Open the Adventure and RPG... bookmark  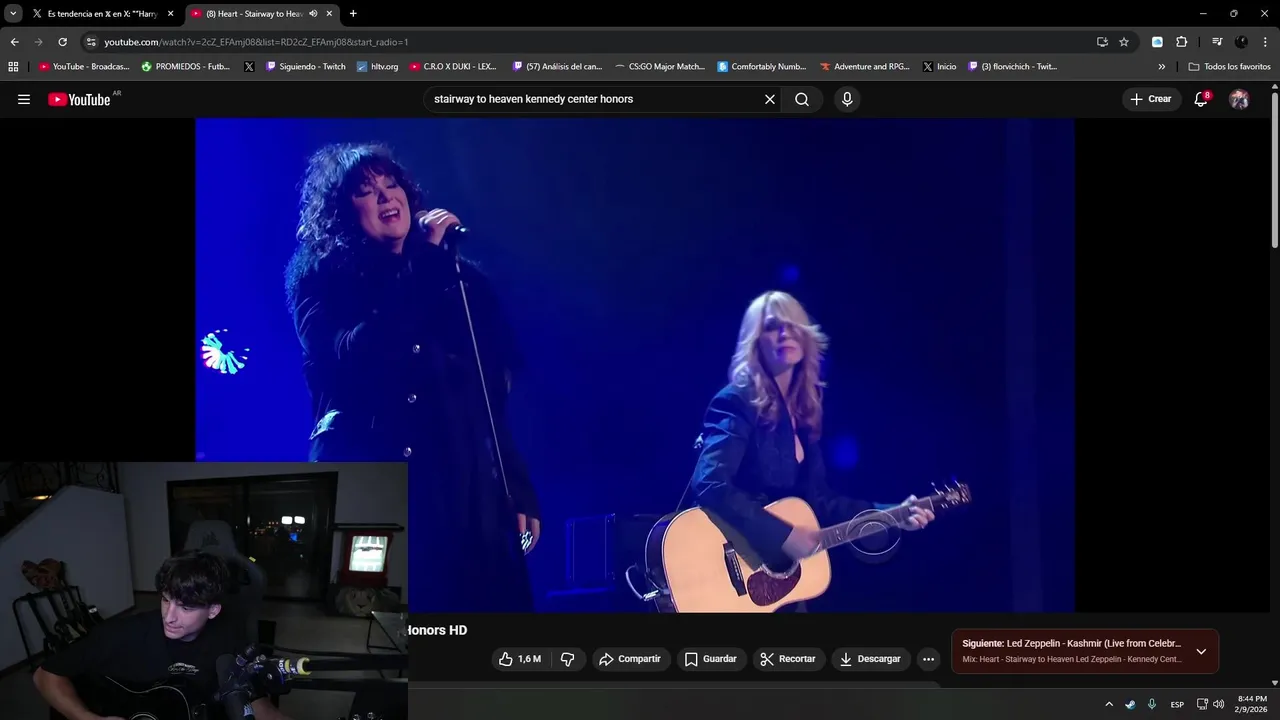pos(865,67)
